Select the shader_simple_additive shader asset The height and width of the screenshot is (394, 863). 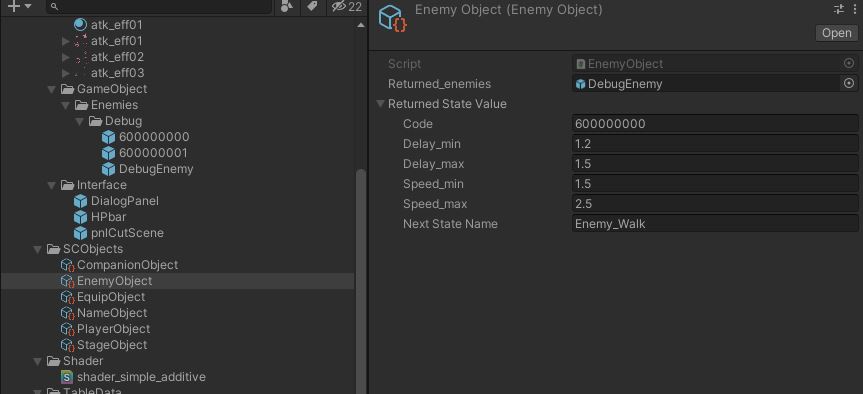tap(133, 377)
